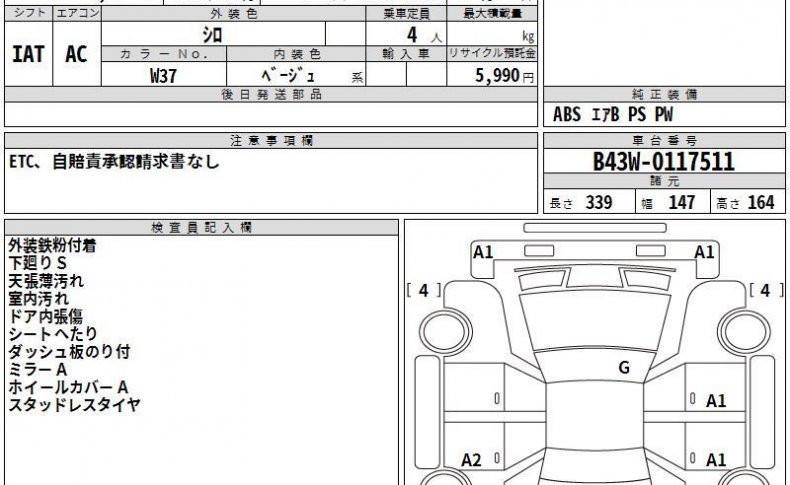The height and width of the screenshot is (485, 790).
Task: Click the 検査員記入欄 header
Action: pyautogui.click(x=201, y=228)
